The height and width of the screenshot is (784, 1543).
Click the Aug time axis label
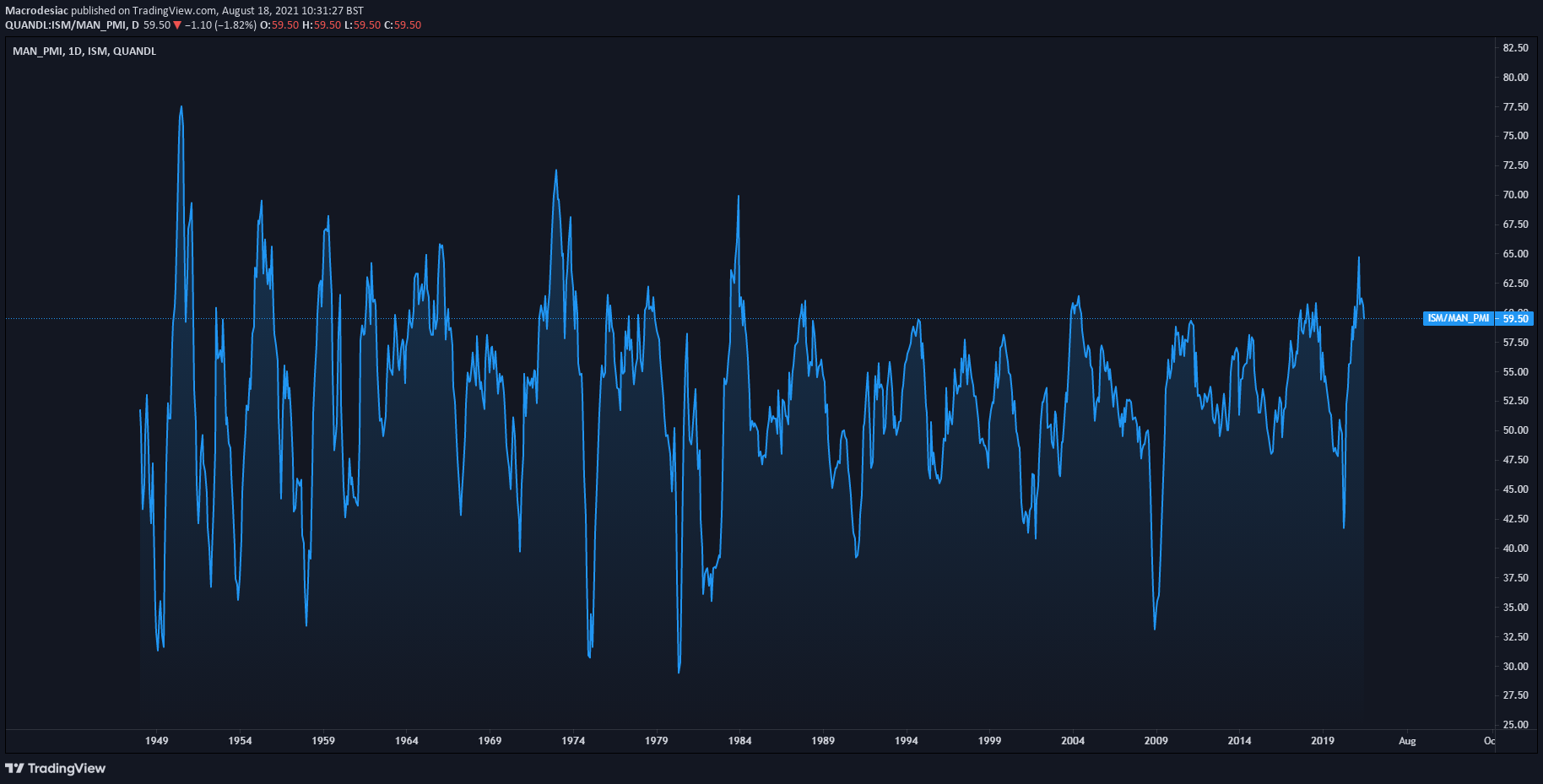pos(1407,741)
